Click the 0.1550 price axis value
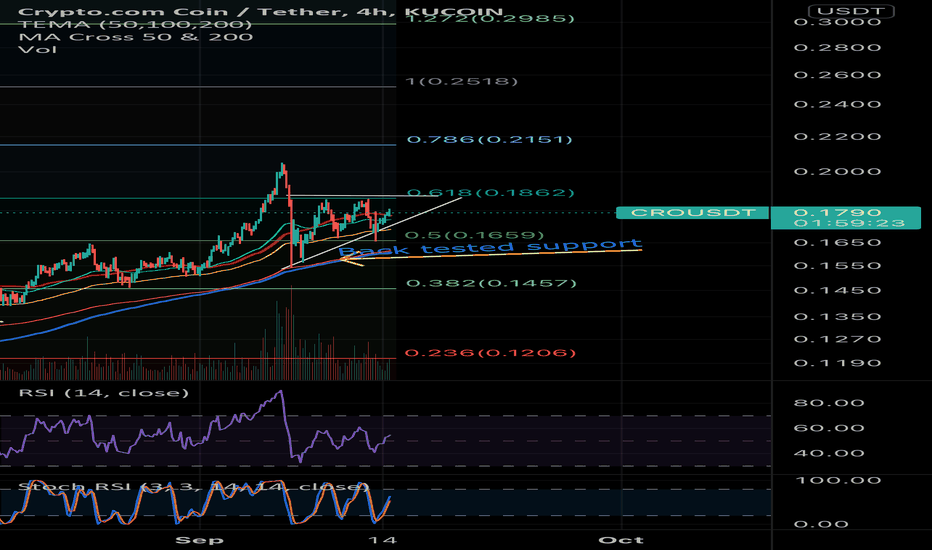The width and height of the screenshot is (932, 550). point(837,266)
